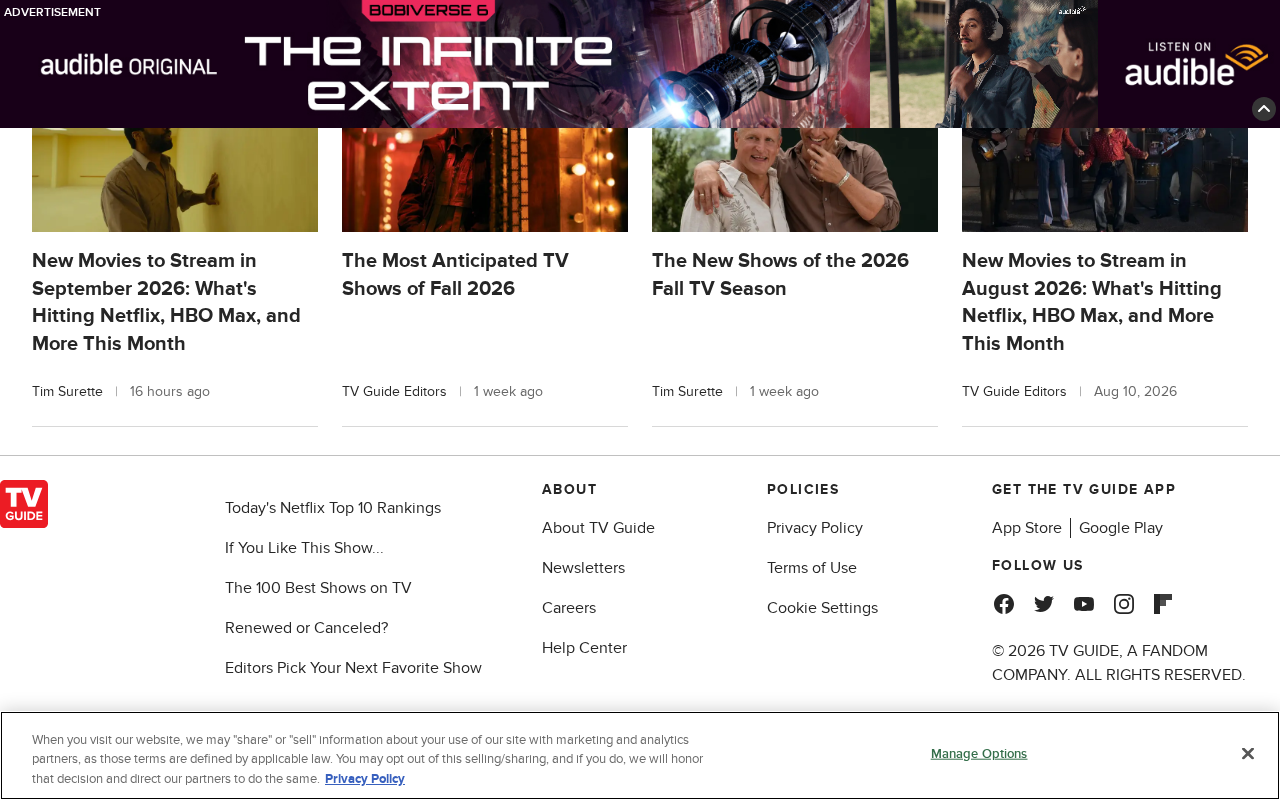Open Privacy Policy link in cookie banner
The width and height of the screenshot is (1280, 800).
point(365,779)
